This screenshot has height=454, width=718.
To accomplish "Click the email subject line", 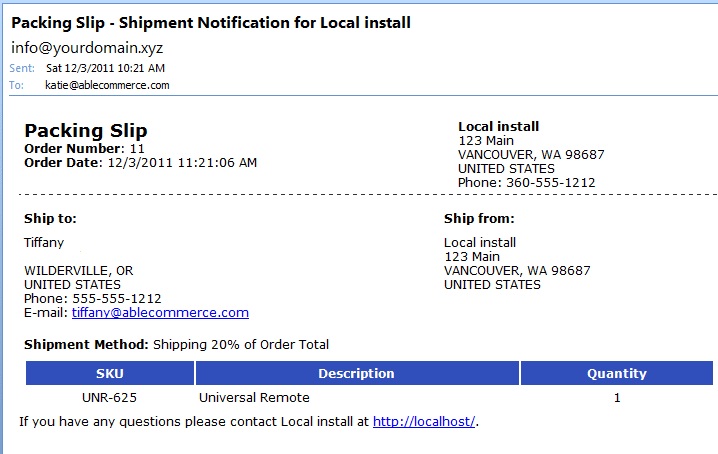I will click(x=211, y=22).
